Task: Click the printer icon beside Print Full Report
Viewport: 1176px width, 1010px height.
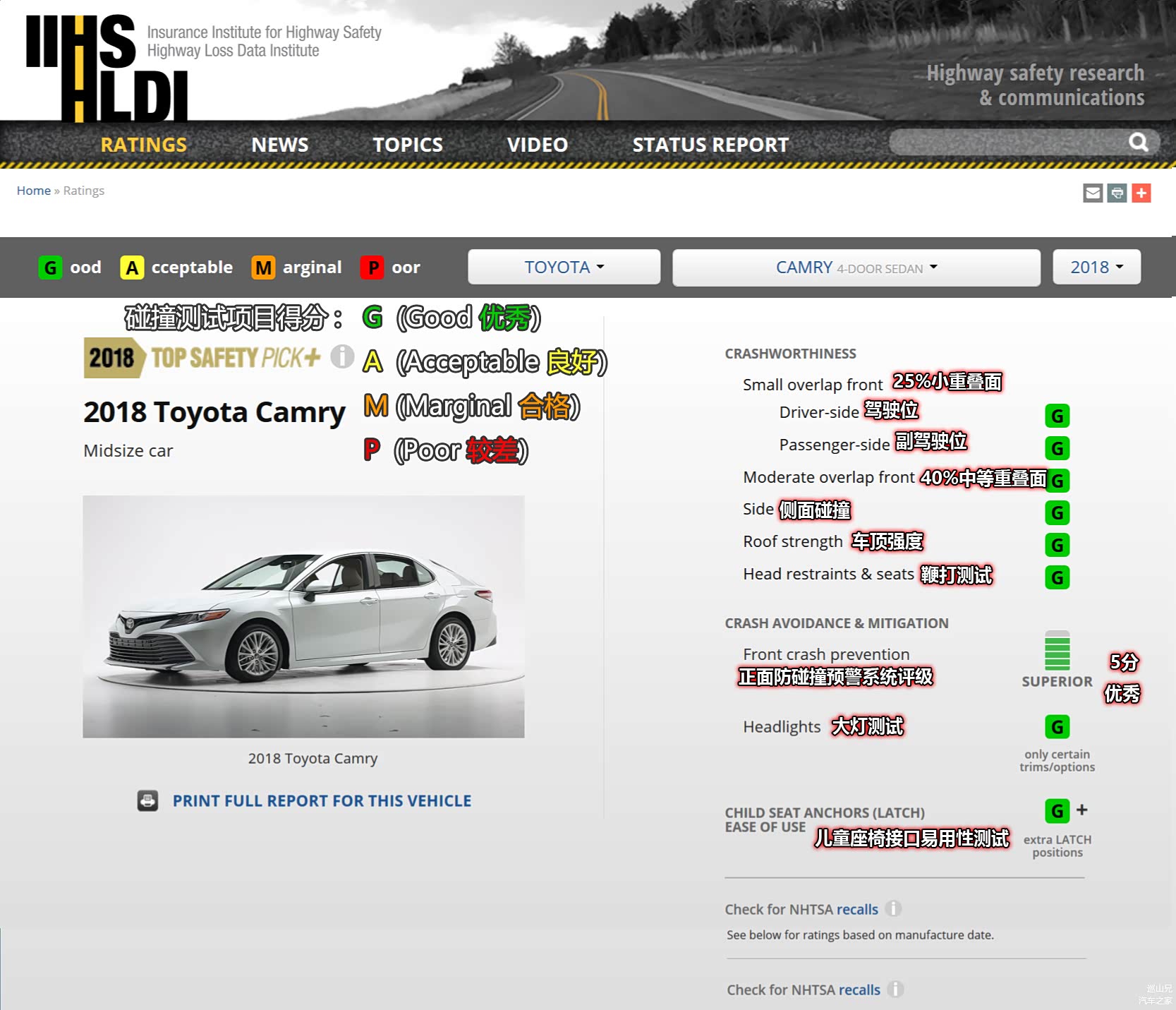Action: pos(147,800)
